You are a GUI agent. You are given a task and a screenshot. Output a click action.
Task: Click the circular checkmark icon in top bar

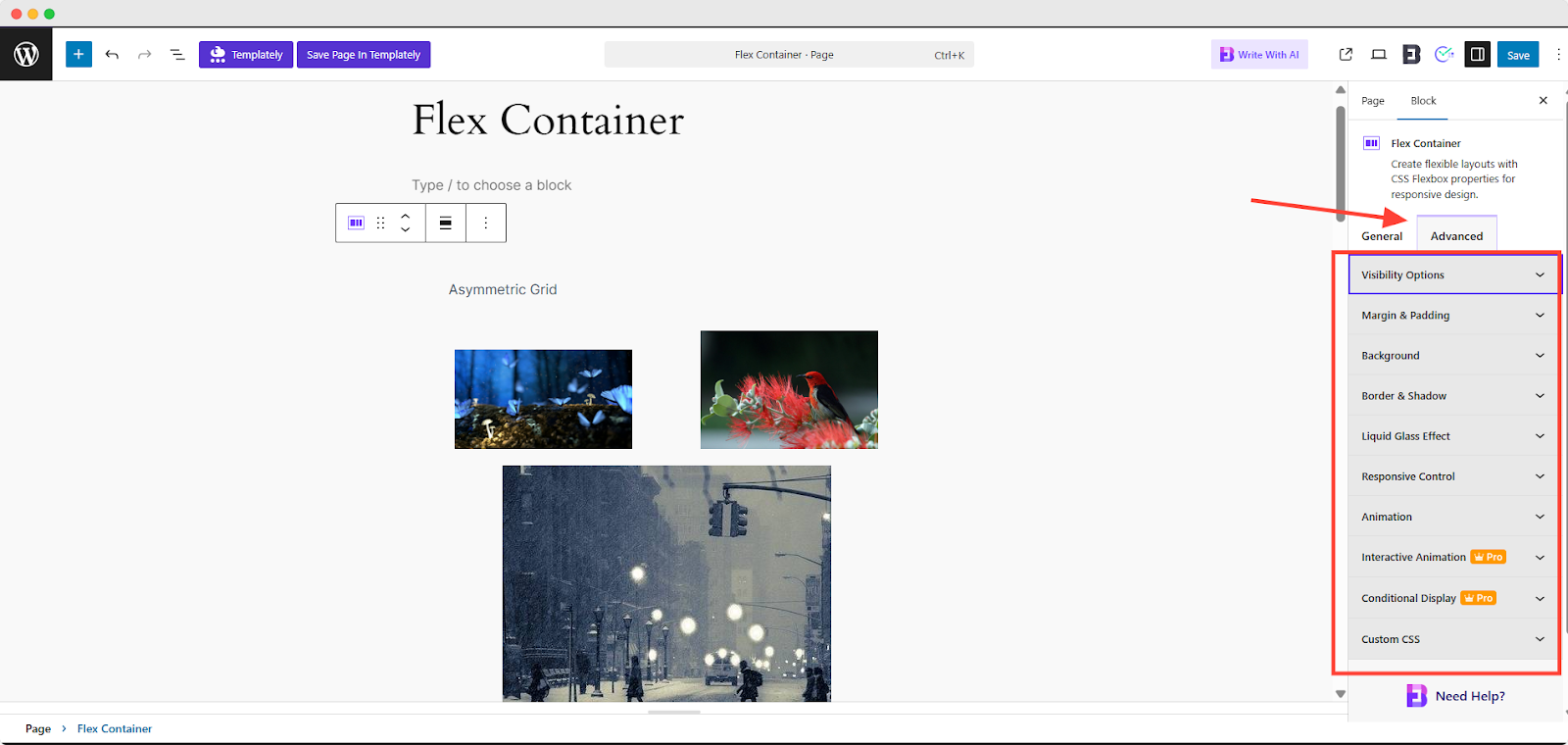1444,55
